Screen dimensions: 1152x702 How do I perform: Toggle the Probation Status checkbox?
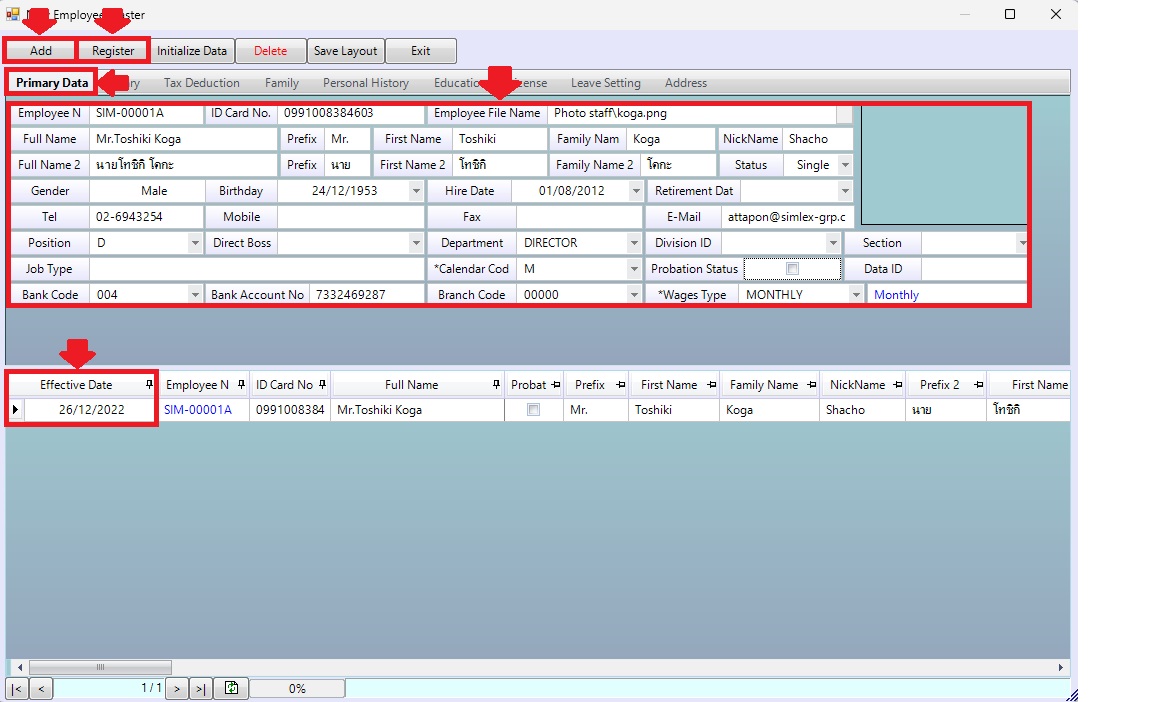[x=792, y=269]
